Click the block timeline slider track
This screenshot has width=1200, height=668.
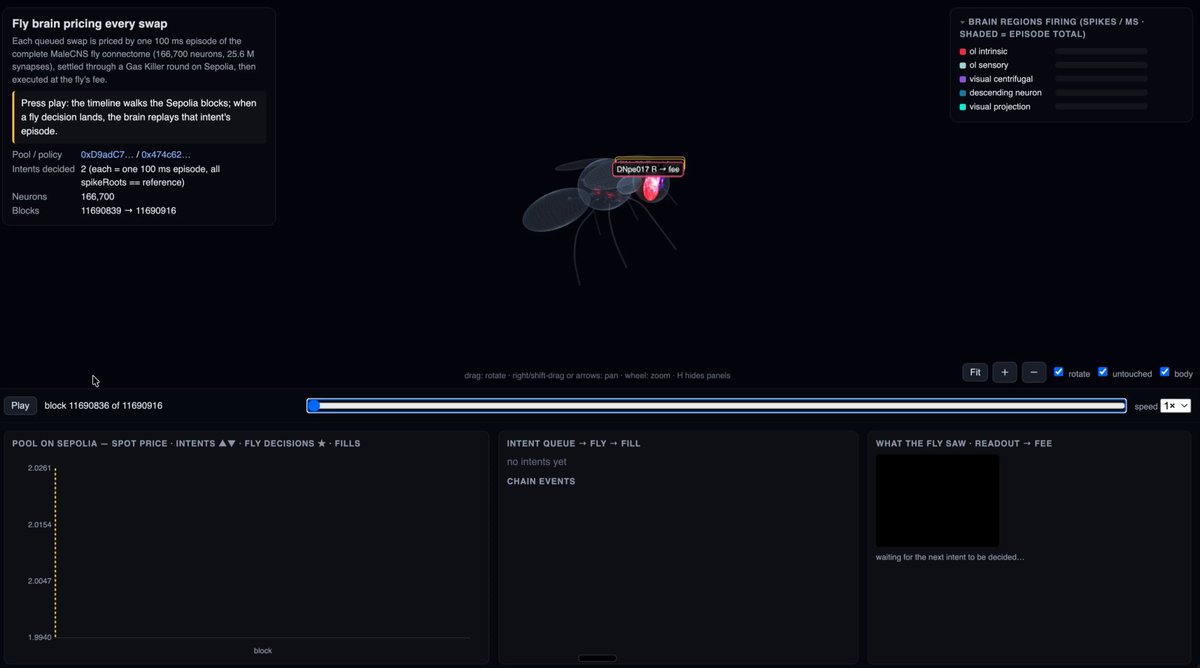click(717, 406)
